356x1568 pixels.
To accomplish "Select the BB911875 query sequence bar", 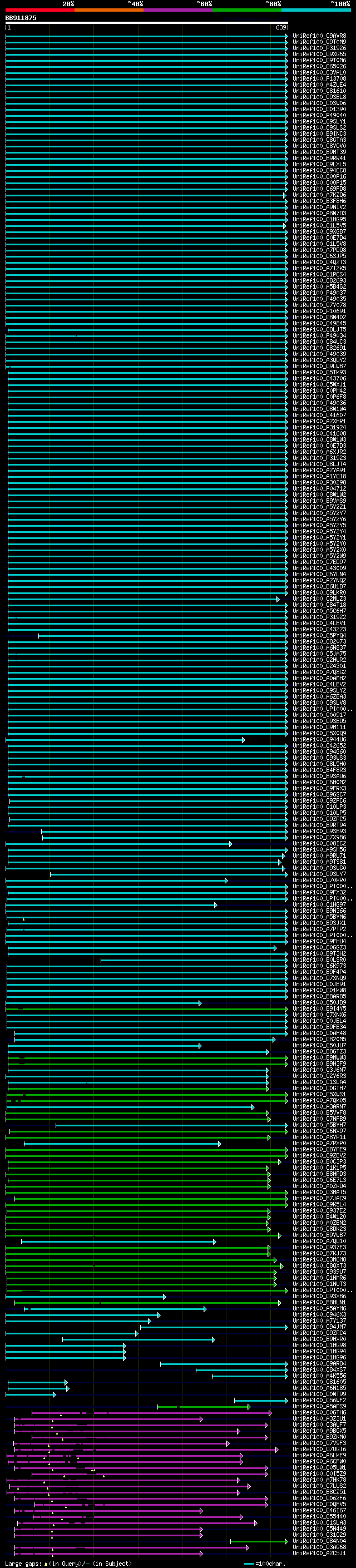I will 147,22.
